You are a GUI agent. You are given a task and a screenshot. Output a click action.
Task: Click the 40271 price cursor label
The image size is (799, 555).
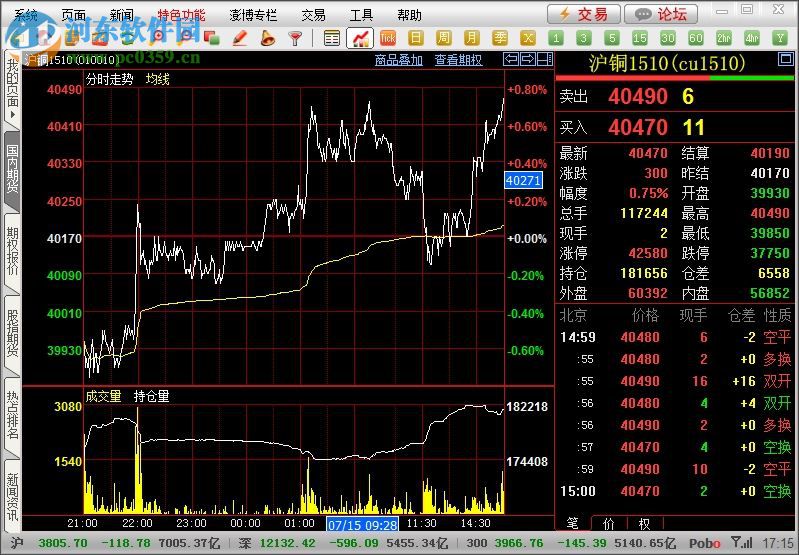pyautogui.click(x=523, y=180)
